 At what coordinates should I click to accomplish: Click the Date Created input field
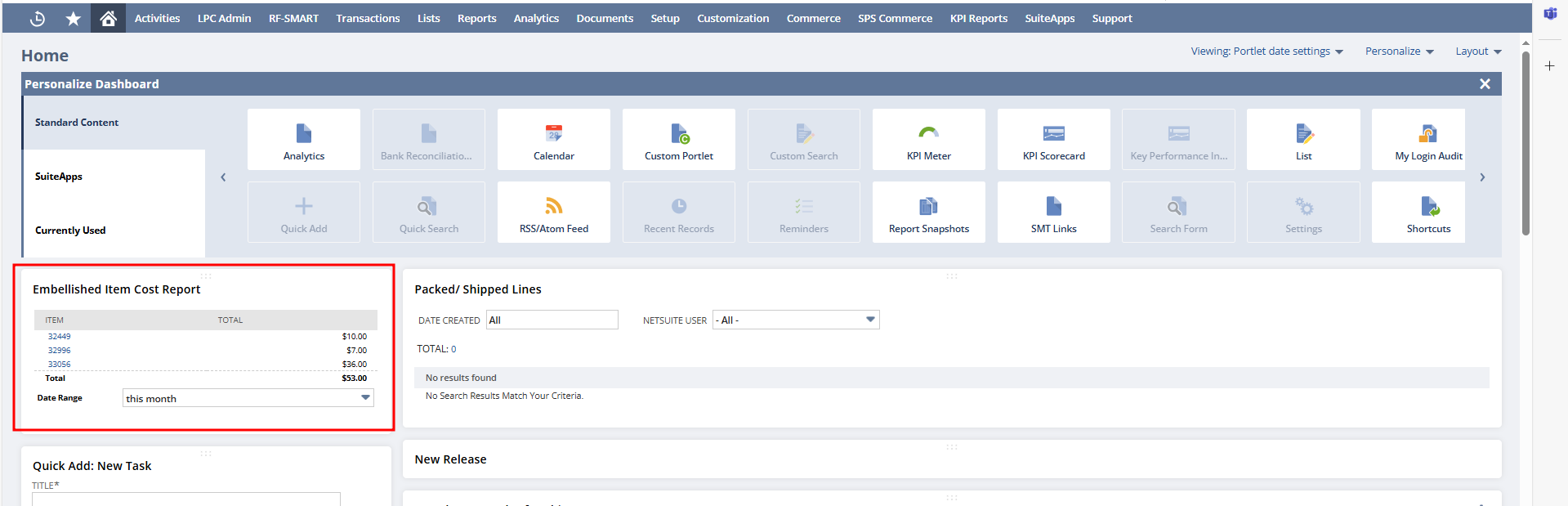[x=552, y=320]
